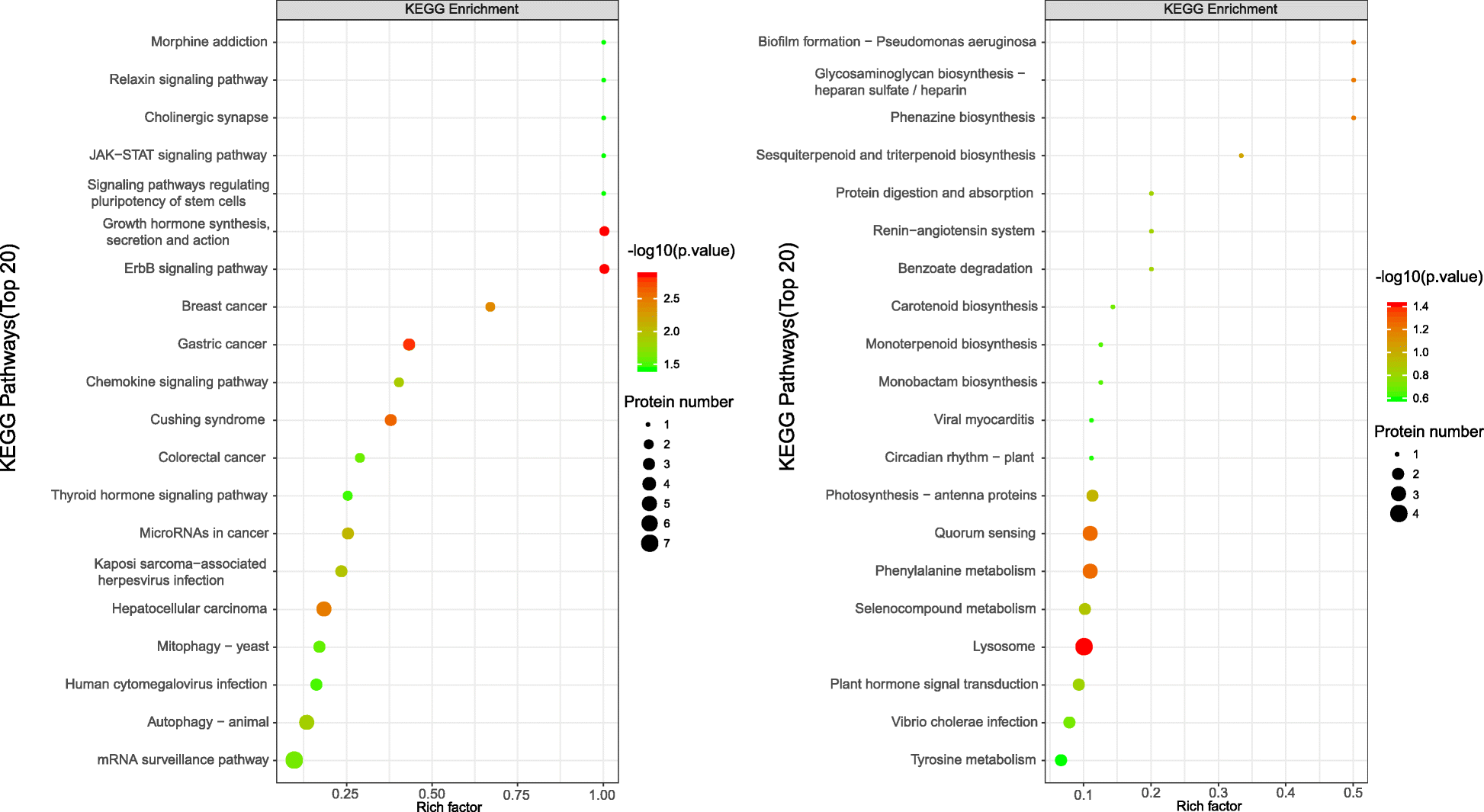Click the right plot 'KEGG Enrichment' title strip
The image size is (1484, 812).
click(x=1206, y=9)
